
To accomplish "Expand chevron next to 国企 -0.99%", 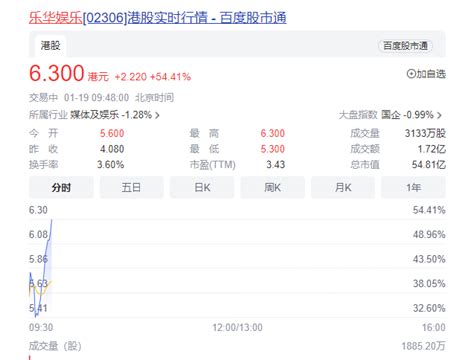I will (439, 115).
